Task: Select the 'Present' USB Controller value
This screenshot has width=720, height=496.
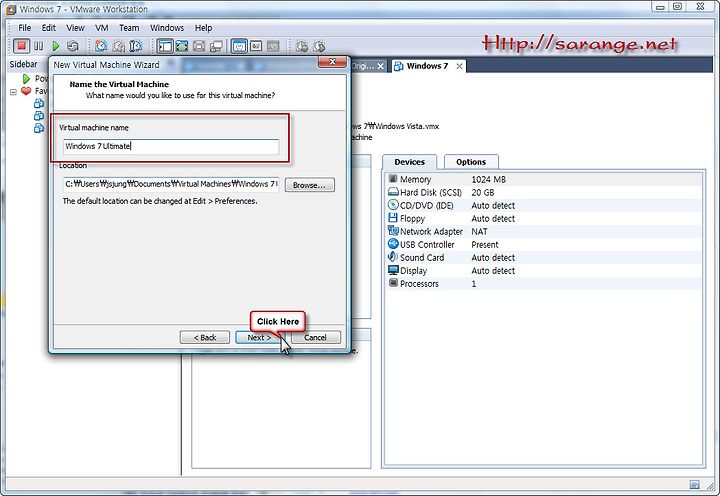Action: pyautogui.click(x=484, y=245)
